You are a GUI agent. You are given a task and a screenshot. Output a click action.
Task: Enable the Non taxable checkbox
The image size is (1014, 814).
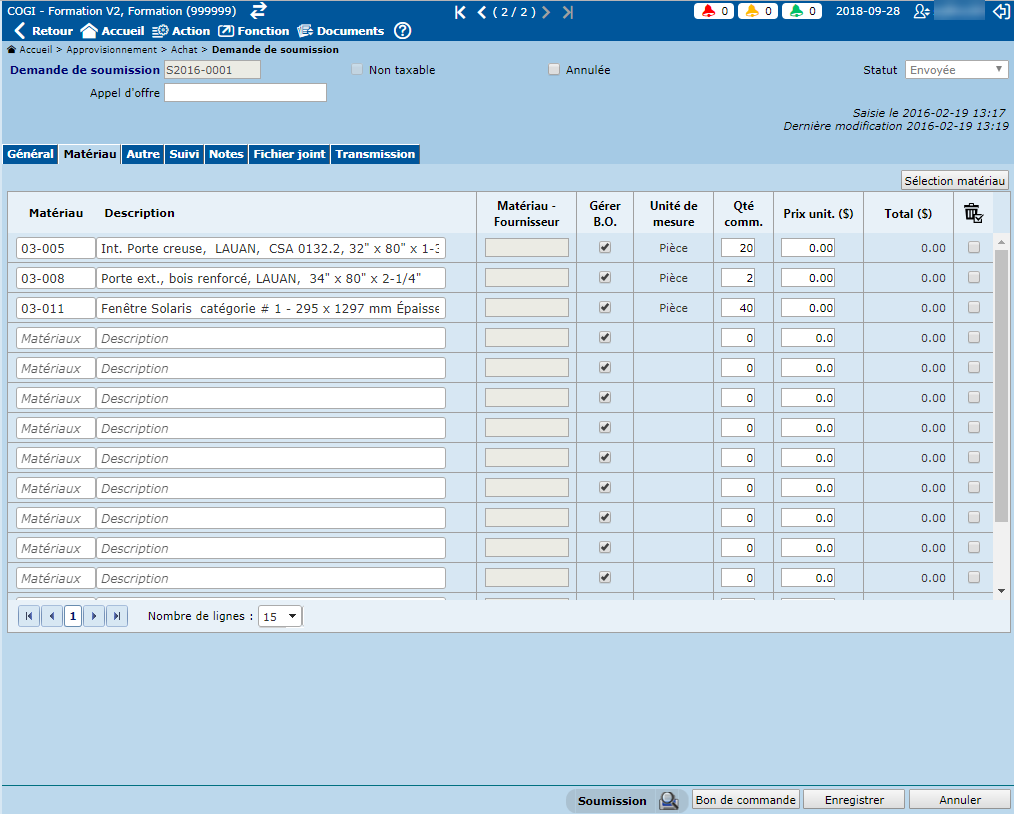point(357,70)
